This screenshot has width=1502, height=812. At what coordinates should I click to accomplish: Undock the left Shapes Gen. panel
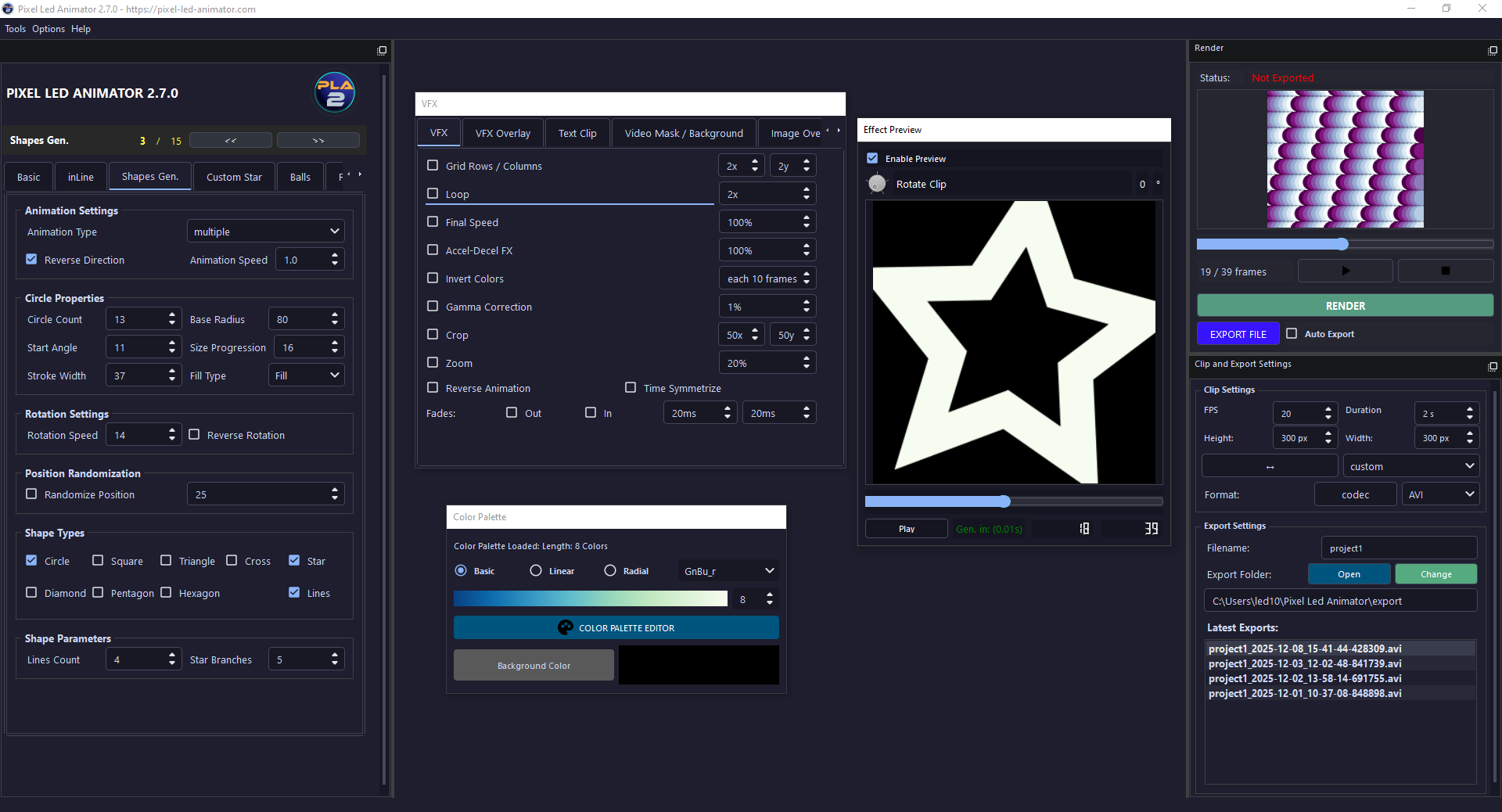382,51
